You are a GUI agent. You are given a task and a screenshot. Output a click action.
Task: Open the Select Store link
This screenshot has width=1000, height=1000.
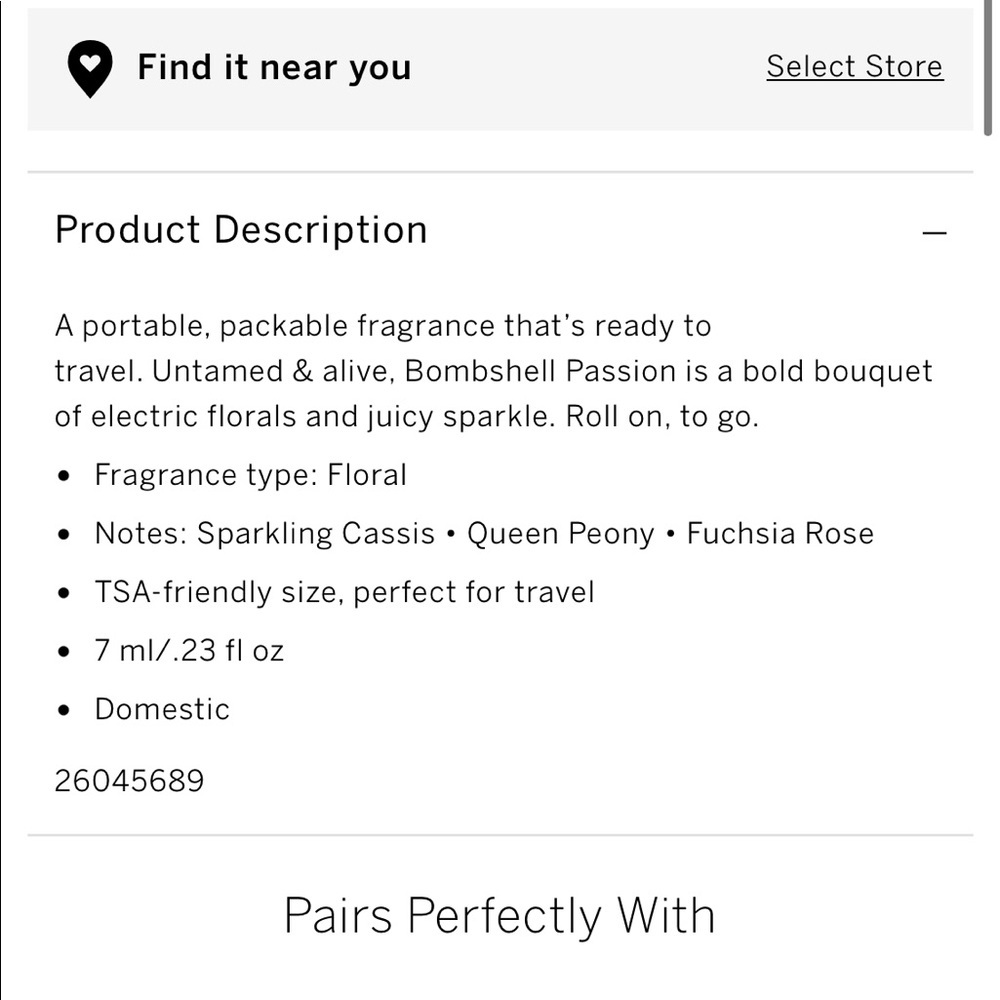(855, 66)
